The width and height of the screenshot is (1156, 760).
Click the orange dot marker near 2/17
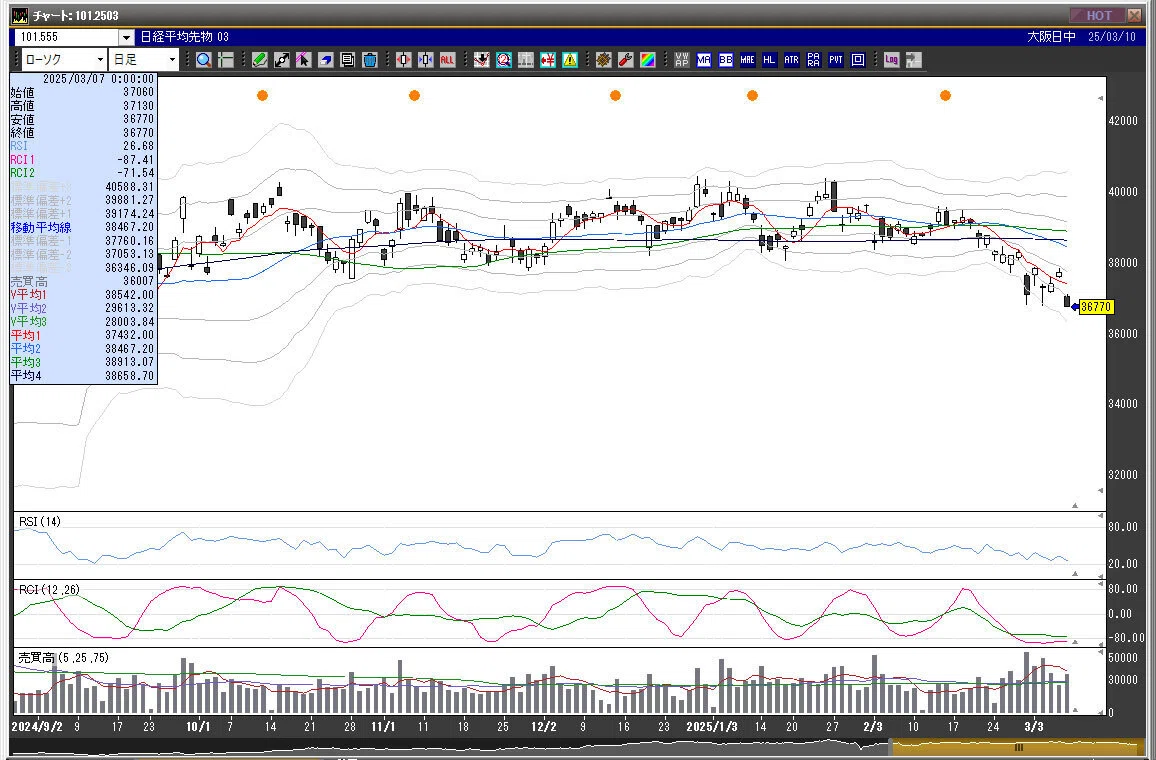point(945,95)
